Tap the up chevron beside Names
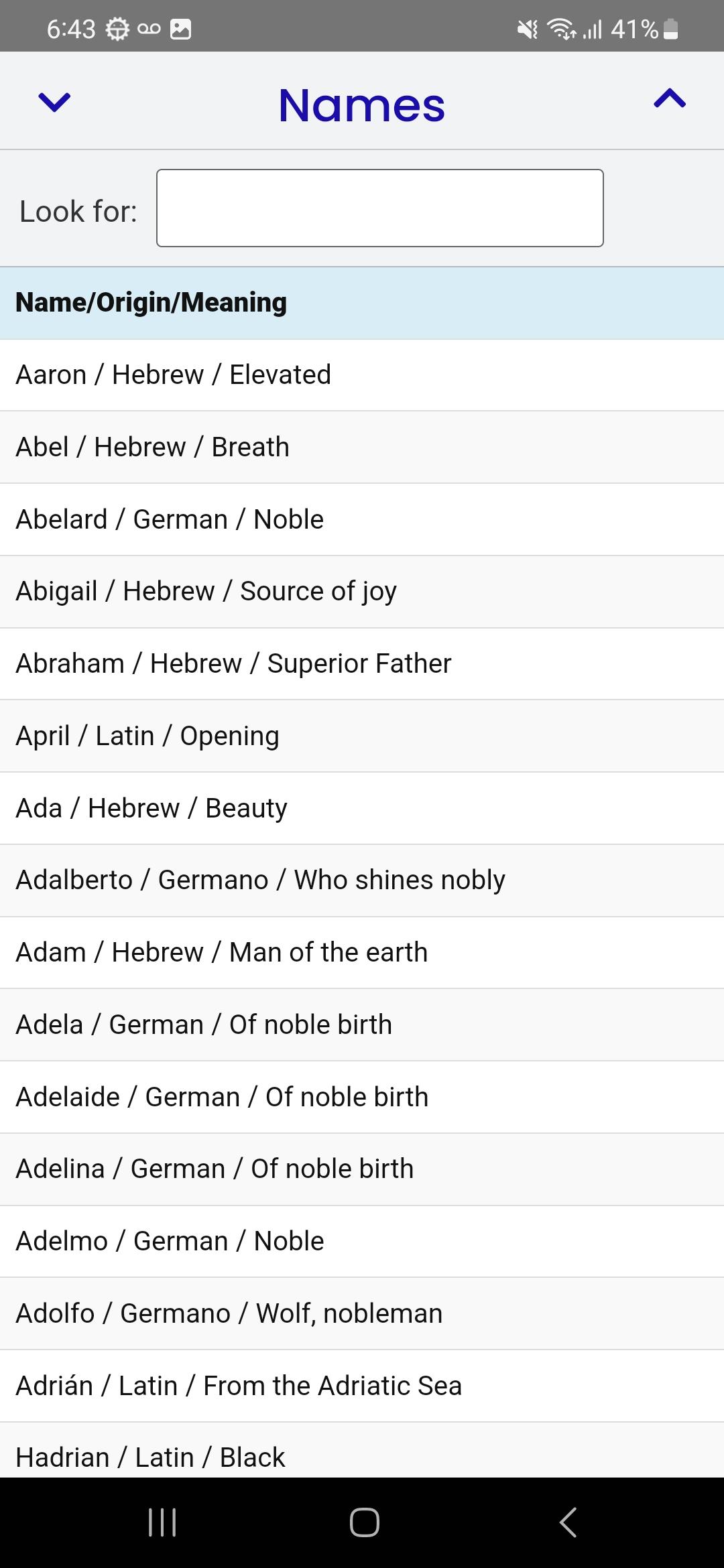724x1568 pixels. coord(670,99)
